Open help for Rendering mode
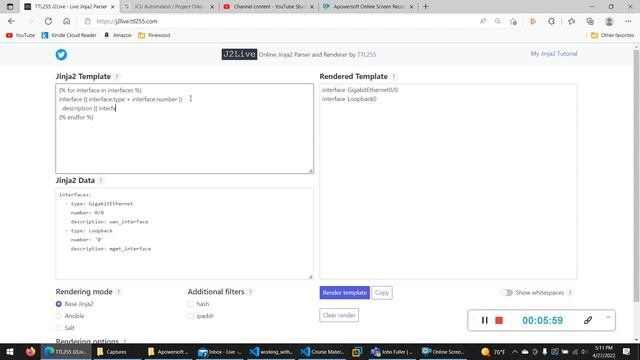The image size is (640, 360). tap(118, 292)
